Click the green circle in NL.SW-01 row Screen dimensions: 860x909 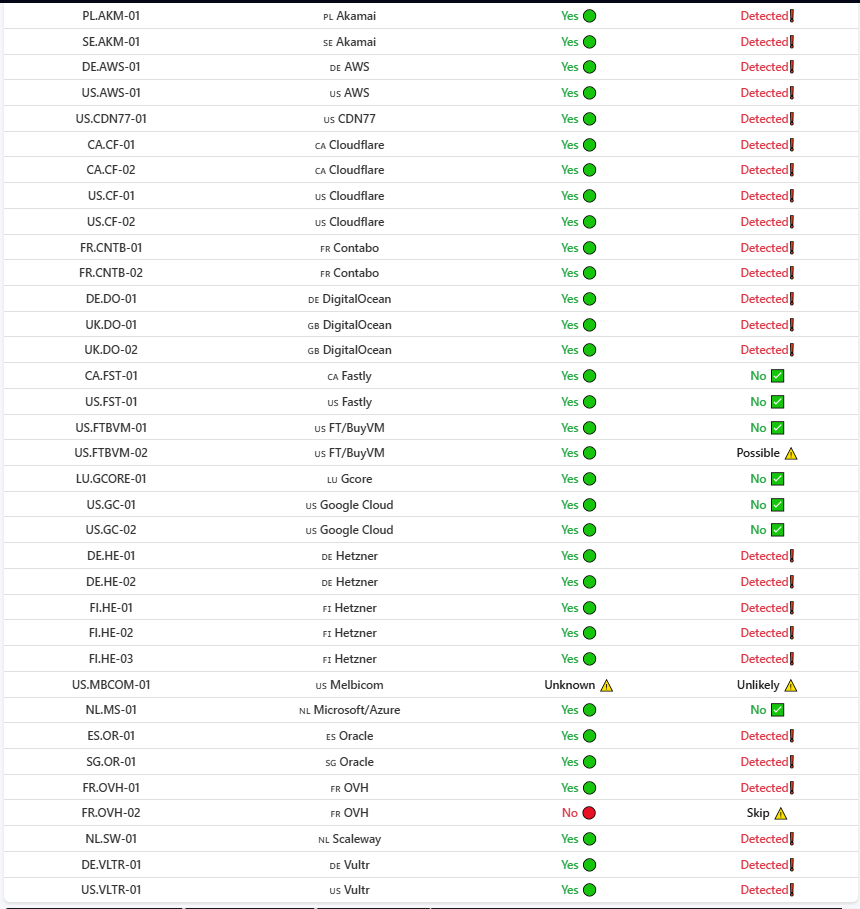click(589, 839)
